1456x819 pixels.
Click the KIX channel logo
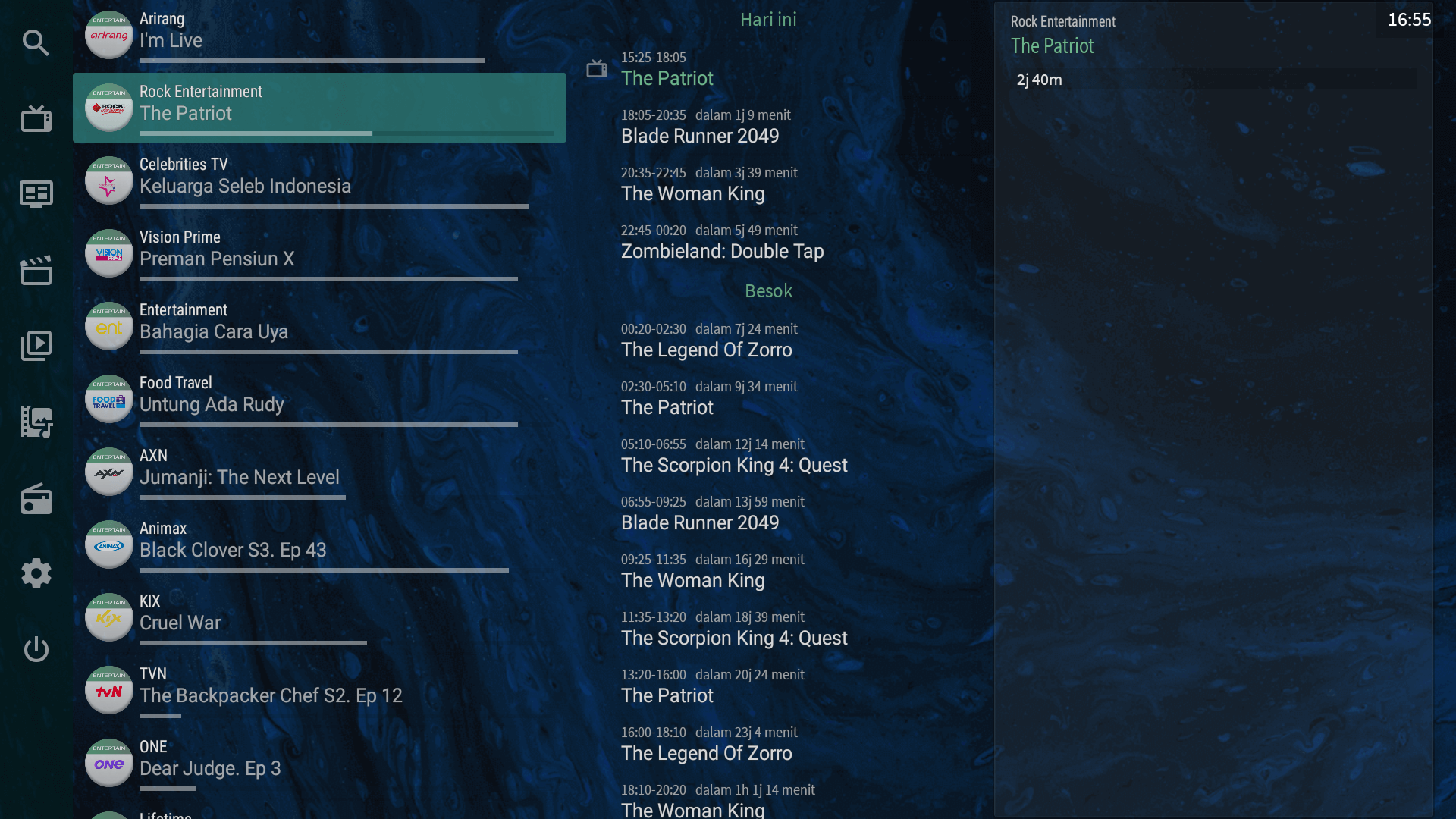pyautogui.click(x=109, y=617)
